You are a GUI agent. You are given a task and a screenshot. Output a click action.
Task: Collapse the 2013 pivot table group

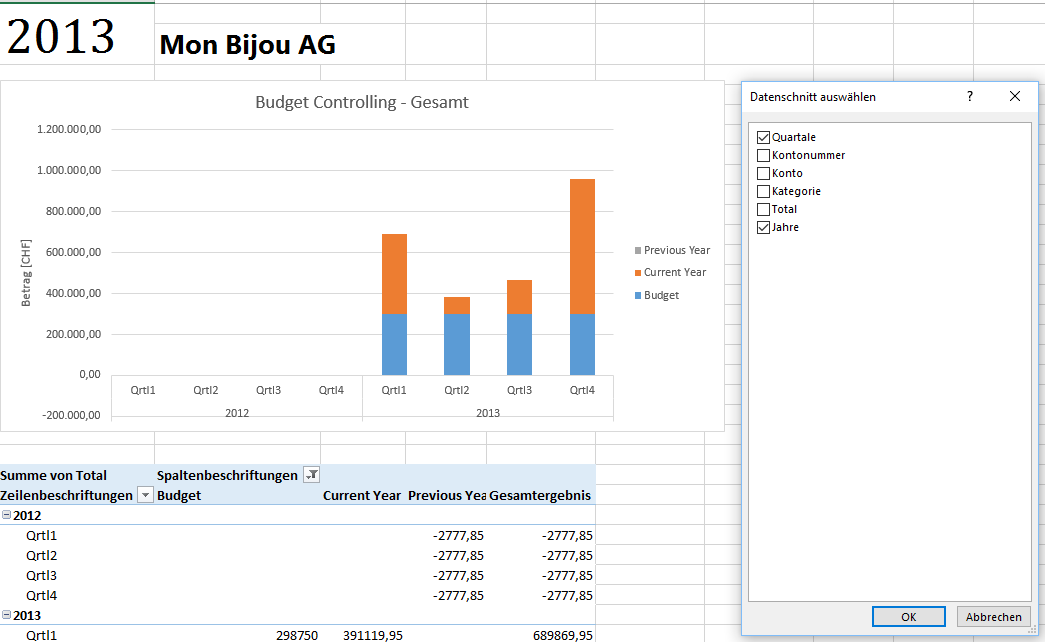7,615
